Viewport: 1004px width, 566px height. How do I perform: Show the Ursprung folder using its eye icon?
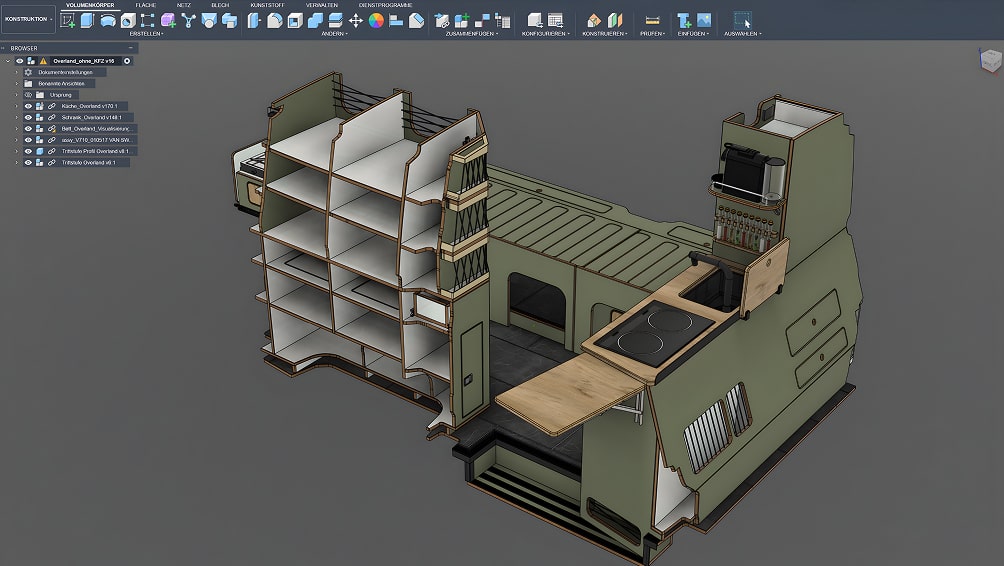[x=28, y=94]
